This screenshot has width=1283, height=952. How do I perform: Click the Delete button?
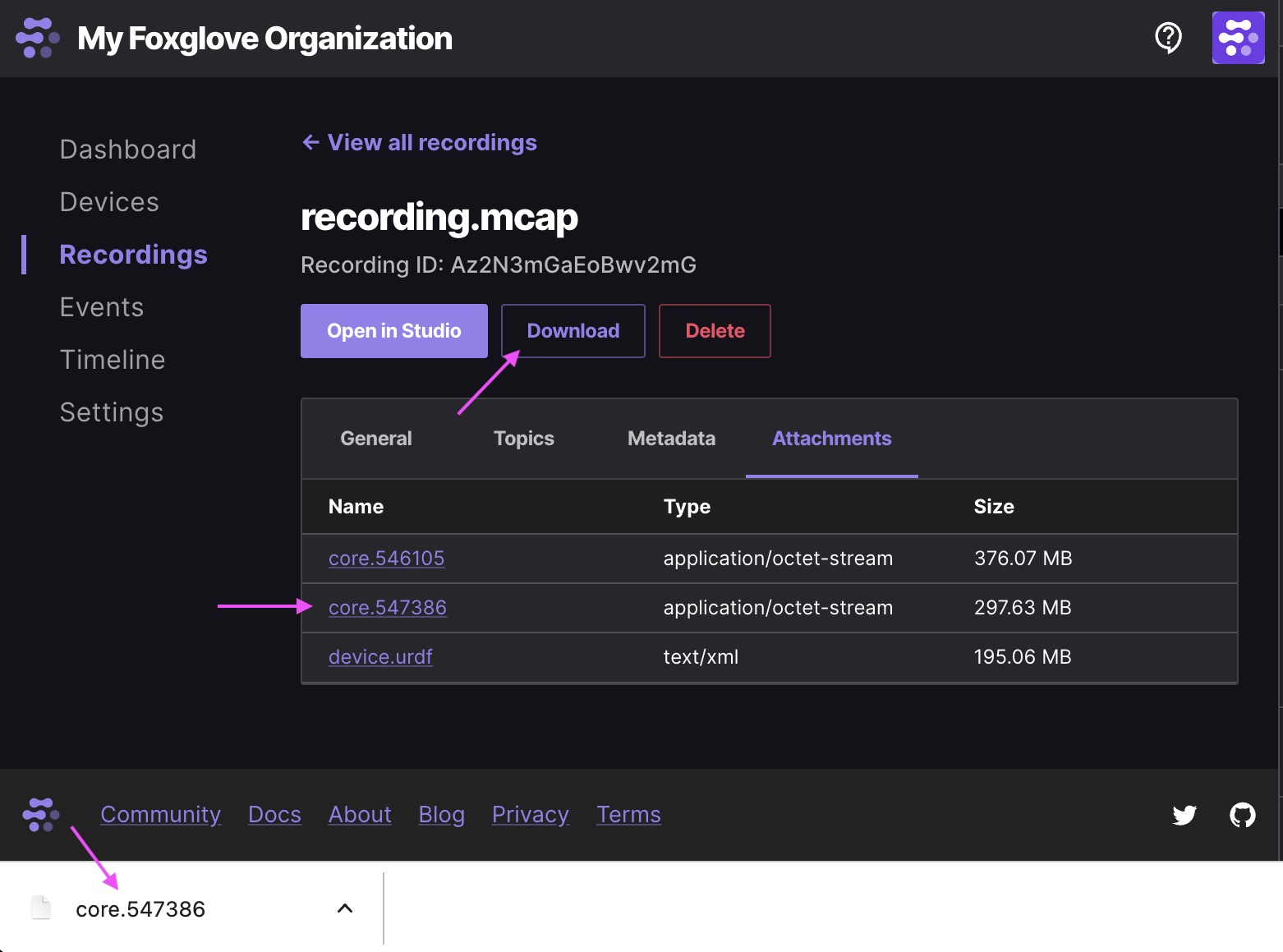[x=714, y=330]
